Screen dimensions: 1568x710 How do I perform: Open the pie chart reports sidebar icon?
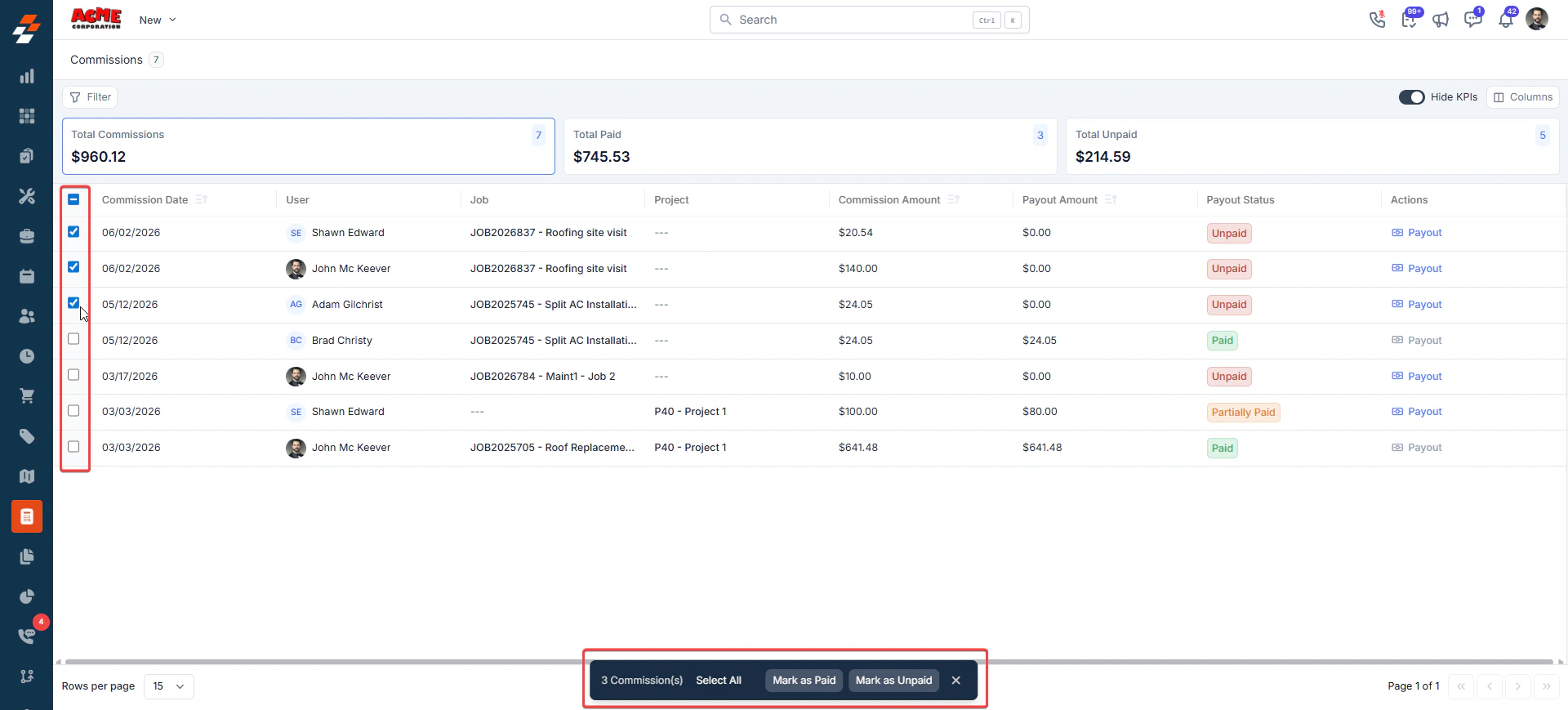pyautogui.click(x=27, y=596)
